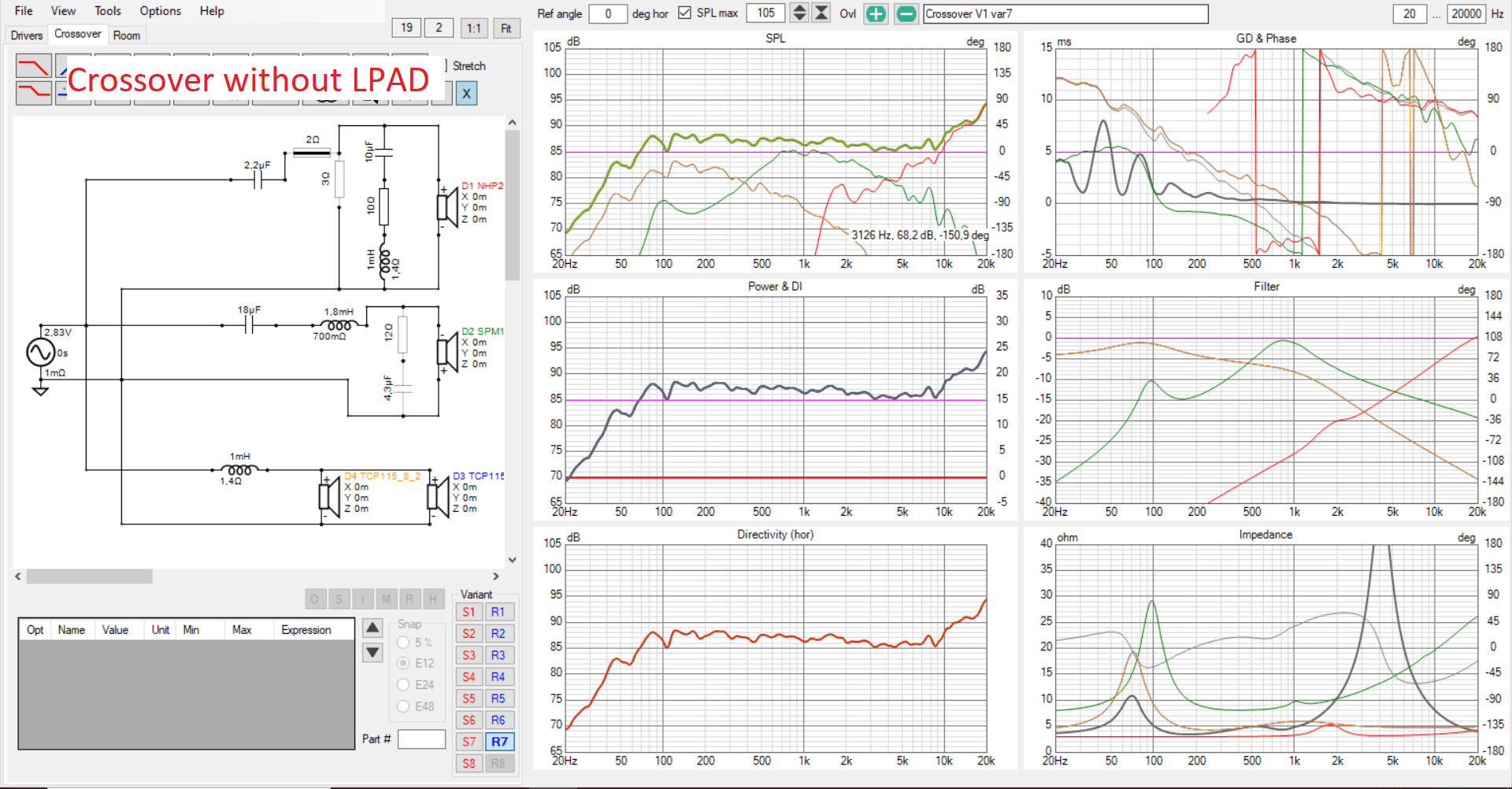Select the D2 SPM1 driver symbol
This screenshot has width=1512, height=789.
[x=447, y=352]
